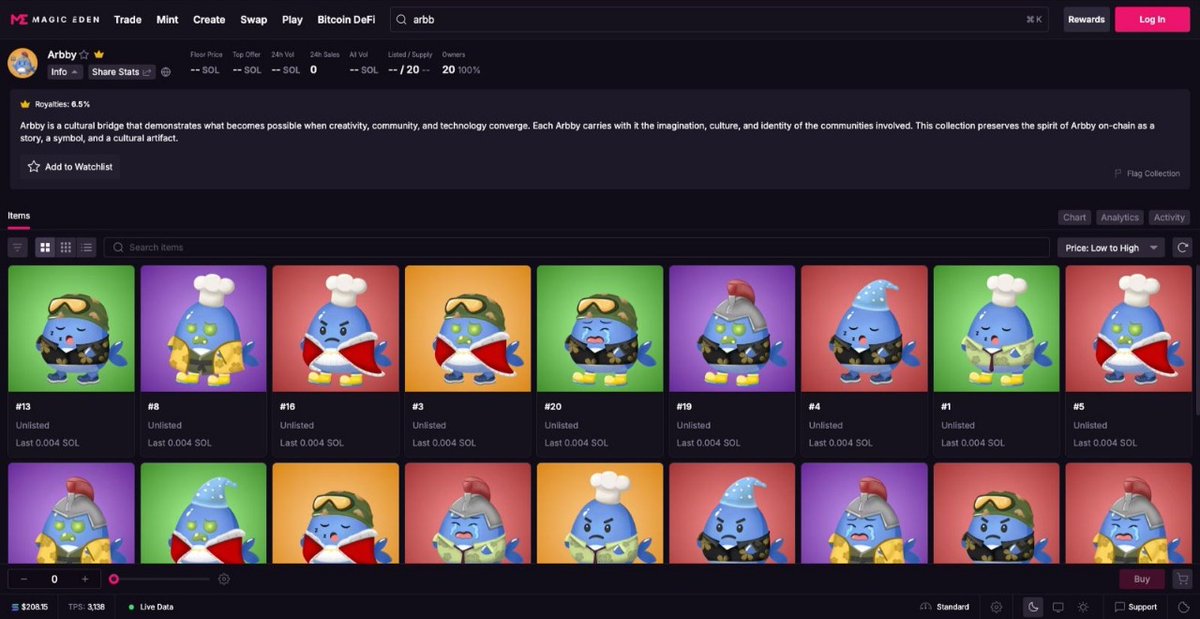Open Price: Low to High sort dropdown
Screen dimensions: 1200x619
pyautogui.click(x=1111, y=247)
